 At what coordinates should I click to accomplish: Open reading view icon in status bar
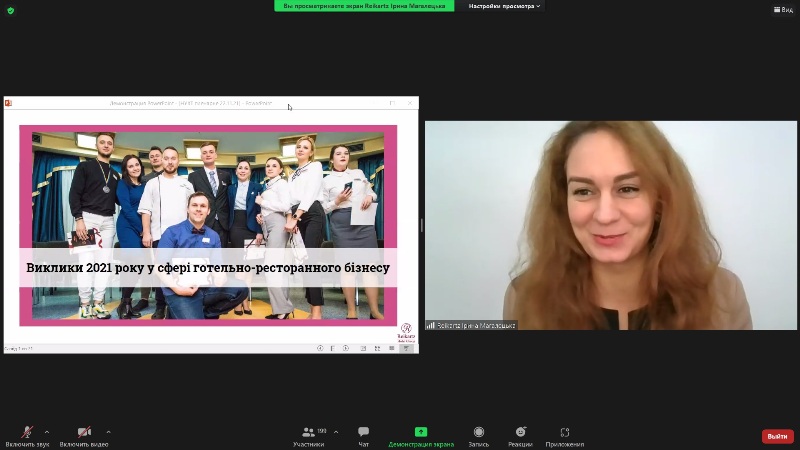[391, 348]
